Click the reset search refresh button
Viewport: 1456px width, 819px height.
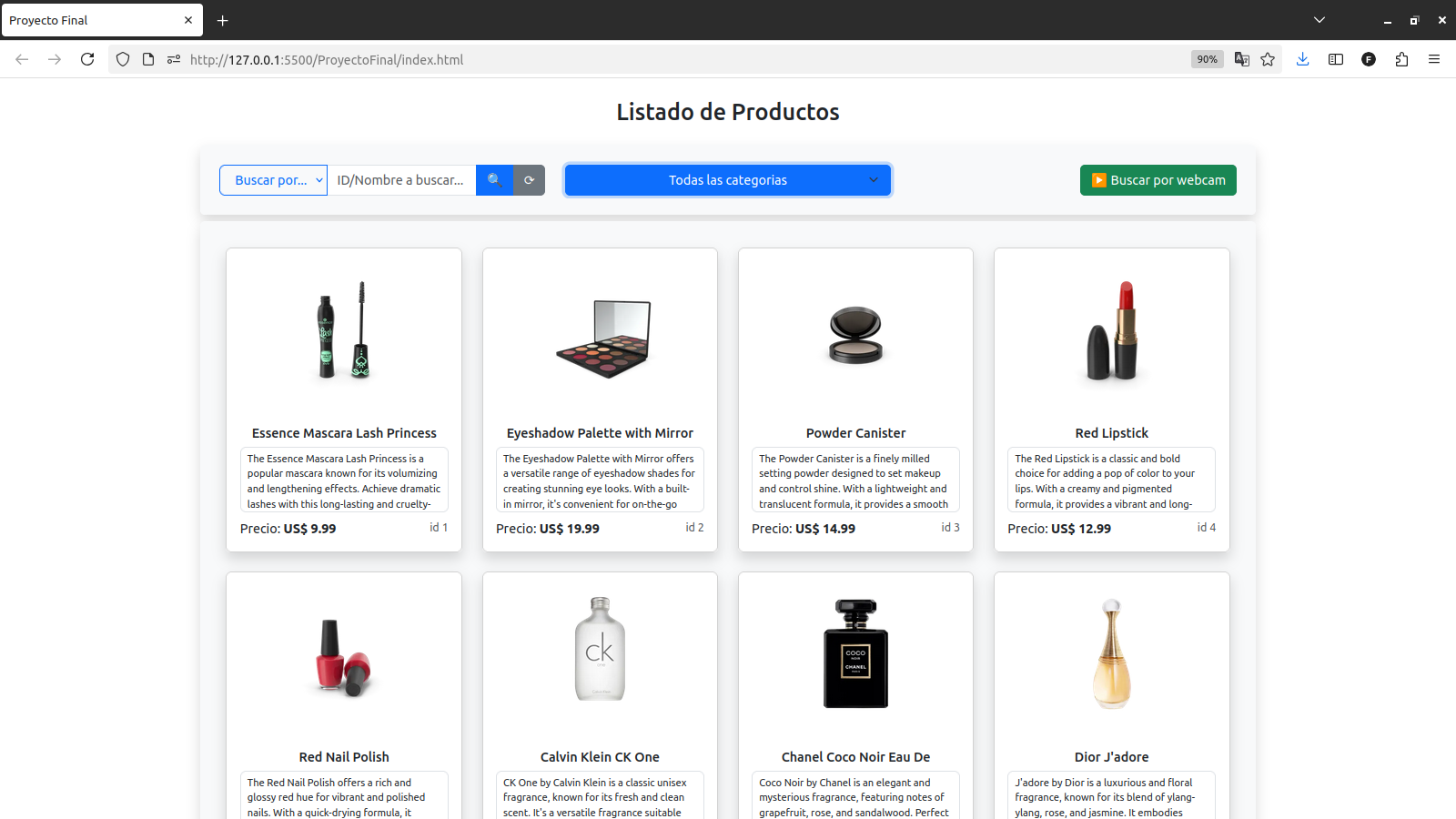pos(529,180)
